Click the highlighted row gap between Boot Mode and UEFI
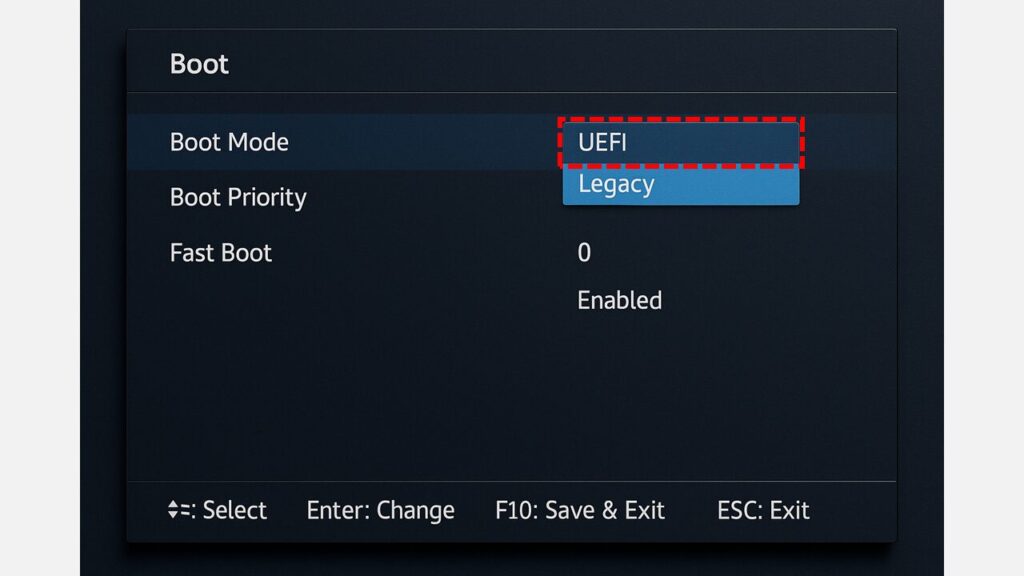Screen dimensions: 1024x576 pyautogui.click(x=420, y=142)
